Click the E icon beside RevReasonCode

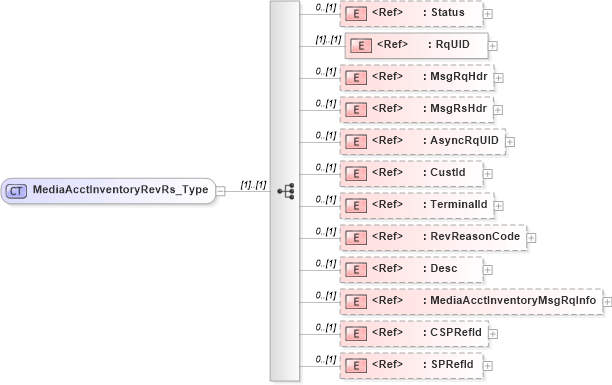tap(356, 238)
